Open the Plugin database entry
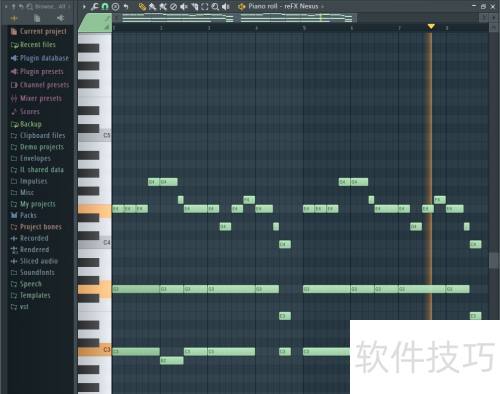Screen dimensions: 500x394 (x=40, y=58)
